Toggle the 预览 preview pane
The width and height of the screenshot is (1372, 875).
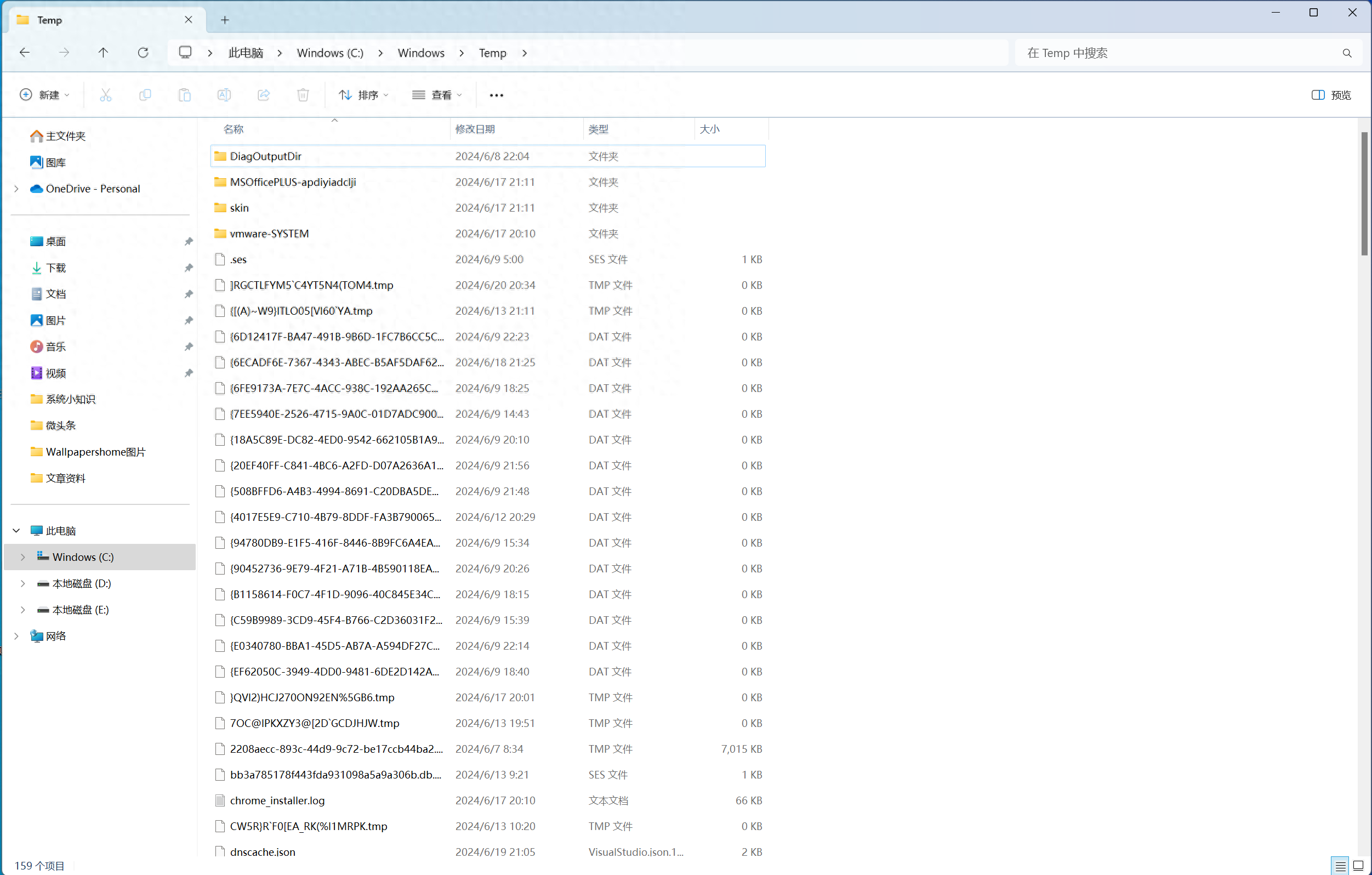click(x=1331, y=95)
